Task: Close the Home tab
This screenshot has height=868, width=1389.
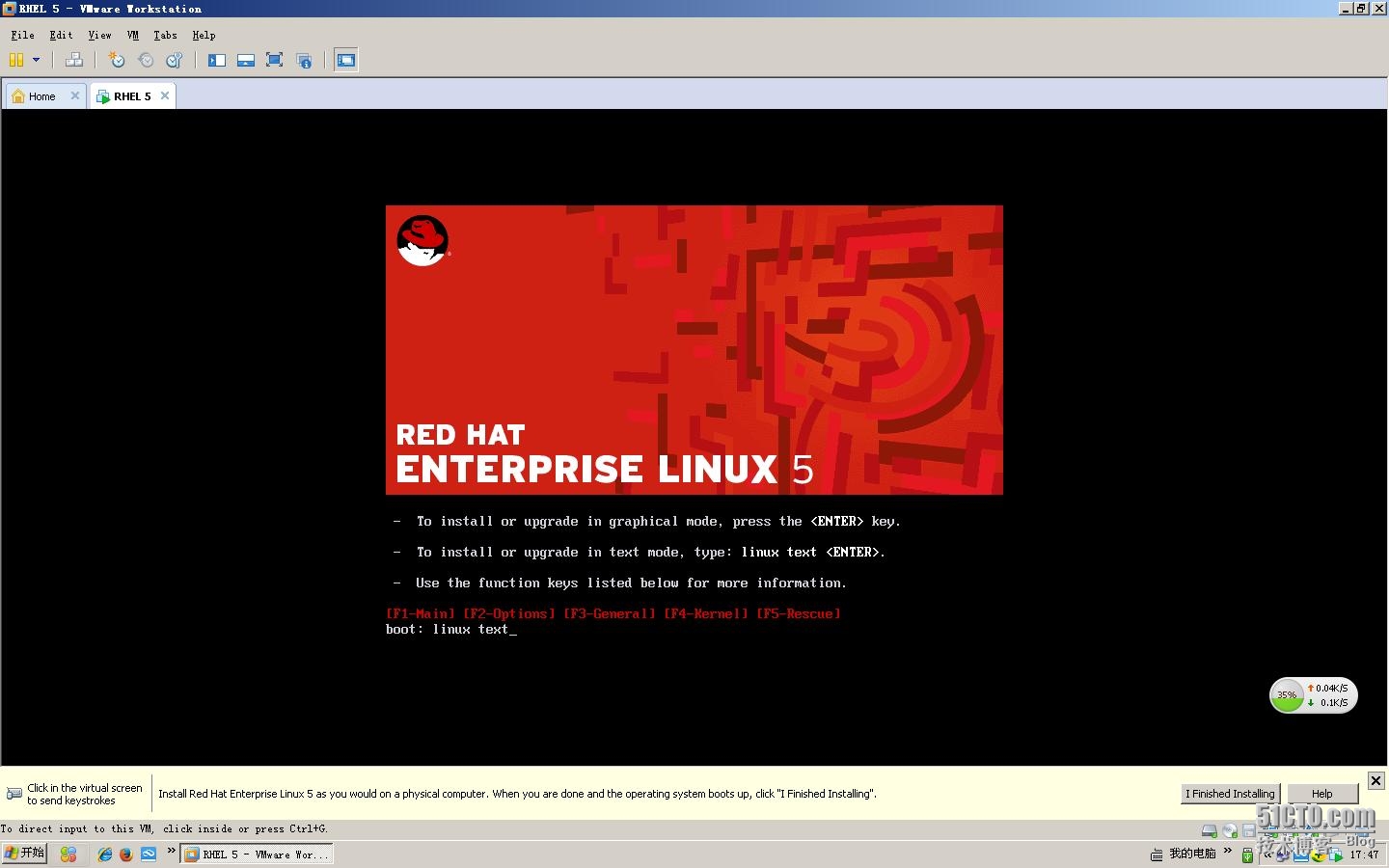Action: pos(75,95)
